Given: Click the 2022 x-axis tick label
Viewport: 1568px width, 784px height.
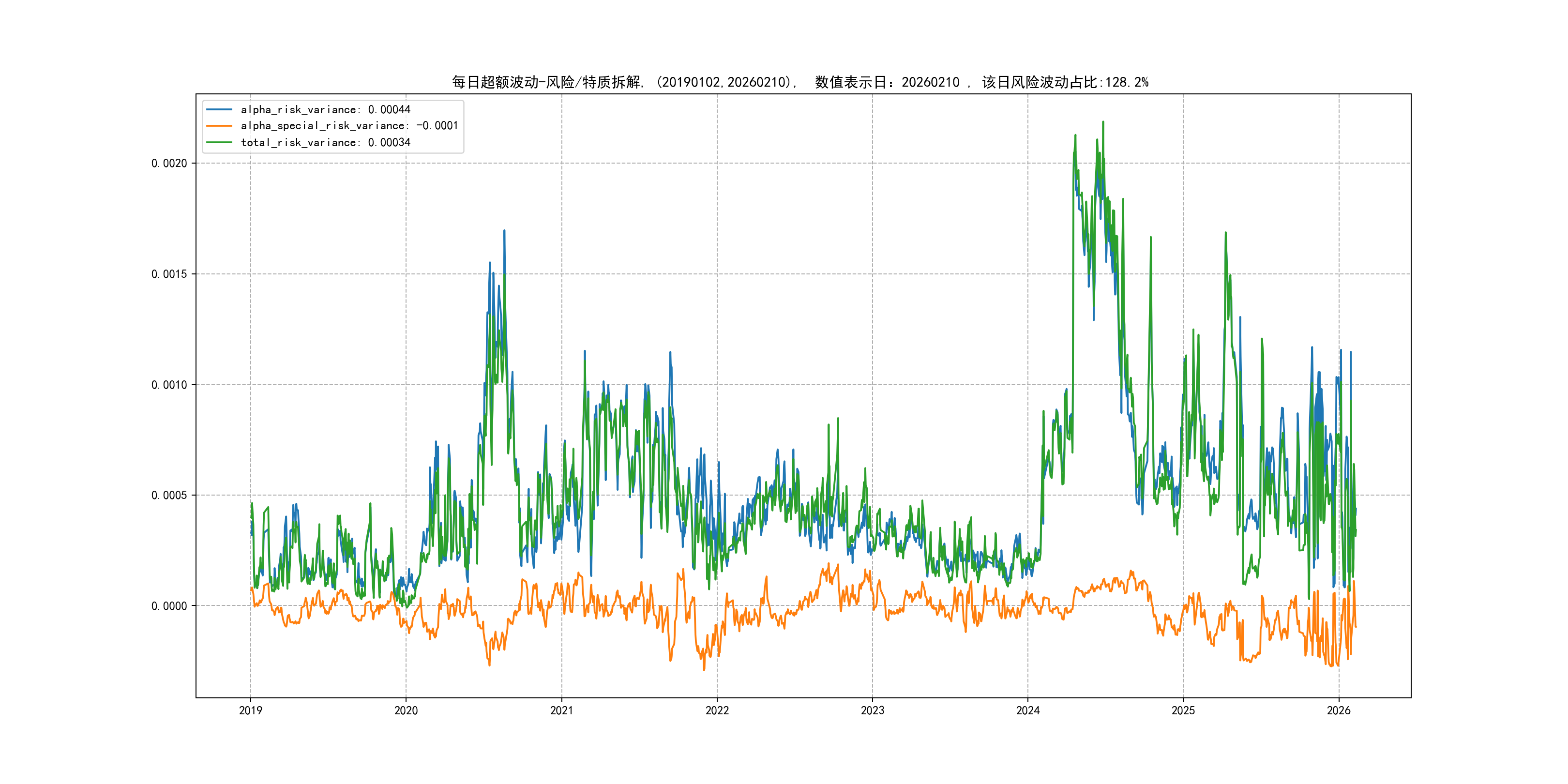Looking at the screenshot, I should click(x=717, y=710).
